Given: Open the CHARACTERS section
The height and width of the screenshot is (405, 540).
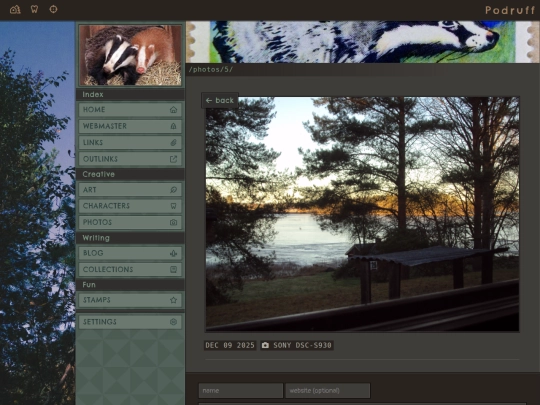Looking at the screenshot, I should click(130, 206).
